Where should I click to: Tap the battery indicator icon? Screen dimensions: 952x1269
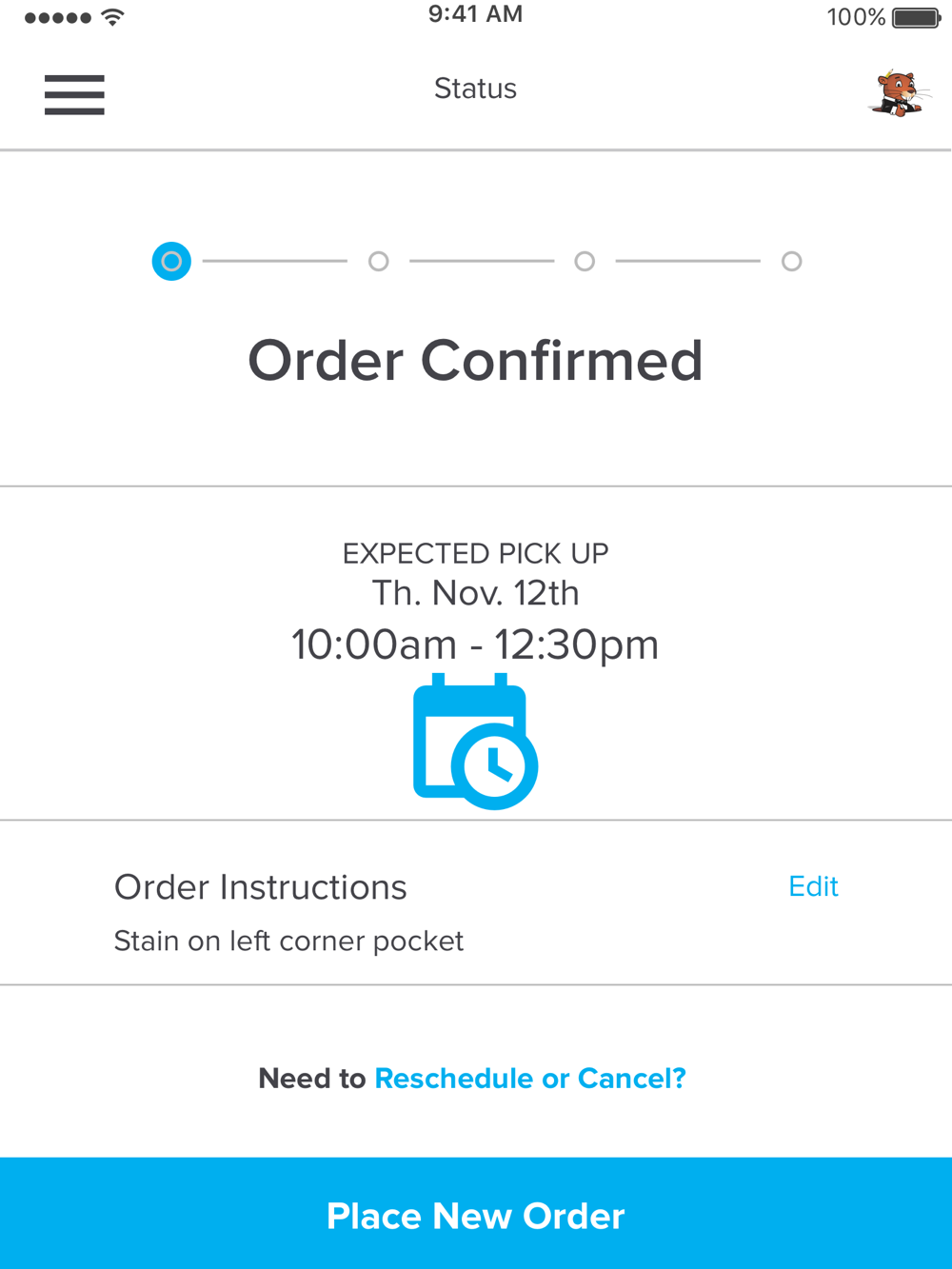pos(918,17)
